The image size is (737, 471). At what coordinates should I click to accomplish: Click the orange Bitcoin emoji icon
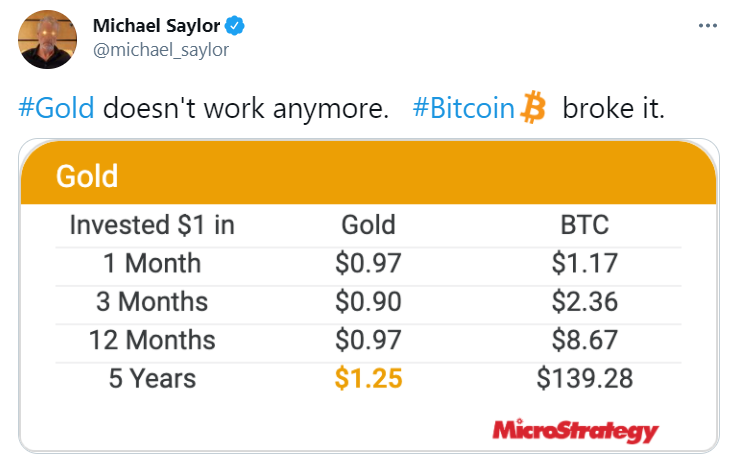click(533, 108)
